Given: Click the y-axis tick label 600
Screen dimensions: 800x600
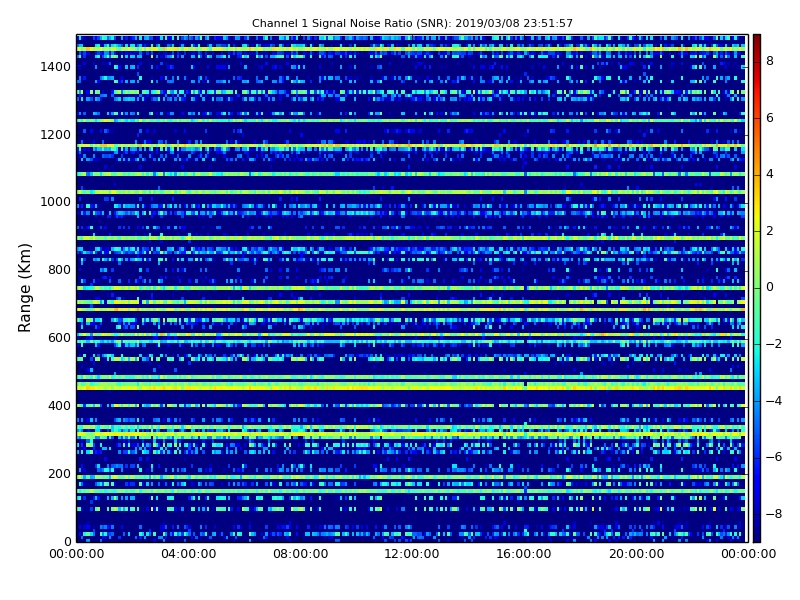Looking at the screenshot, I should [59, 338].
